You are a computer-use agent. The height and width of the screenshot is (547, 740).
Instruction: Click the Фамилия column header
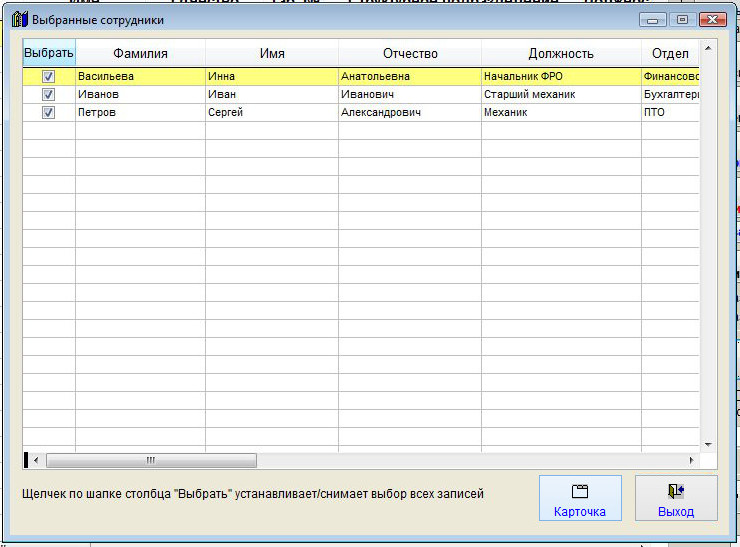point(140,53)
